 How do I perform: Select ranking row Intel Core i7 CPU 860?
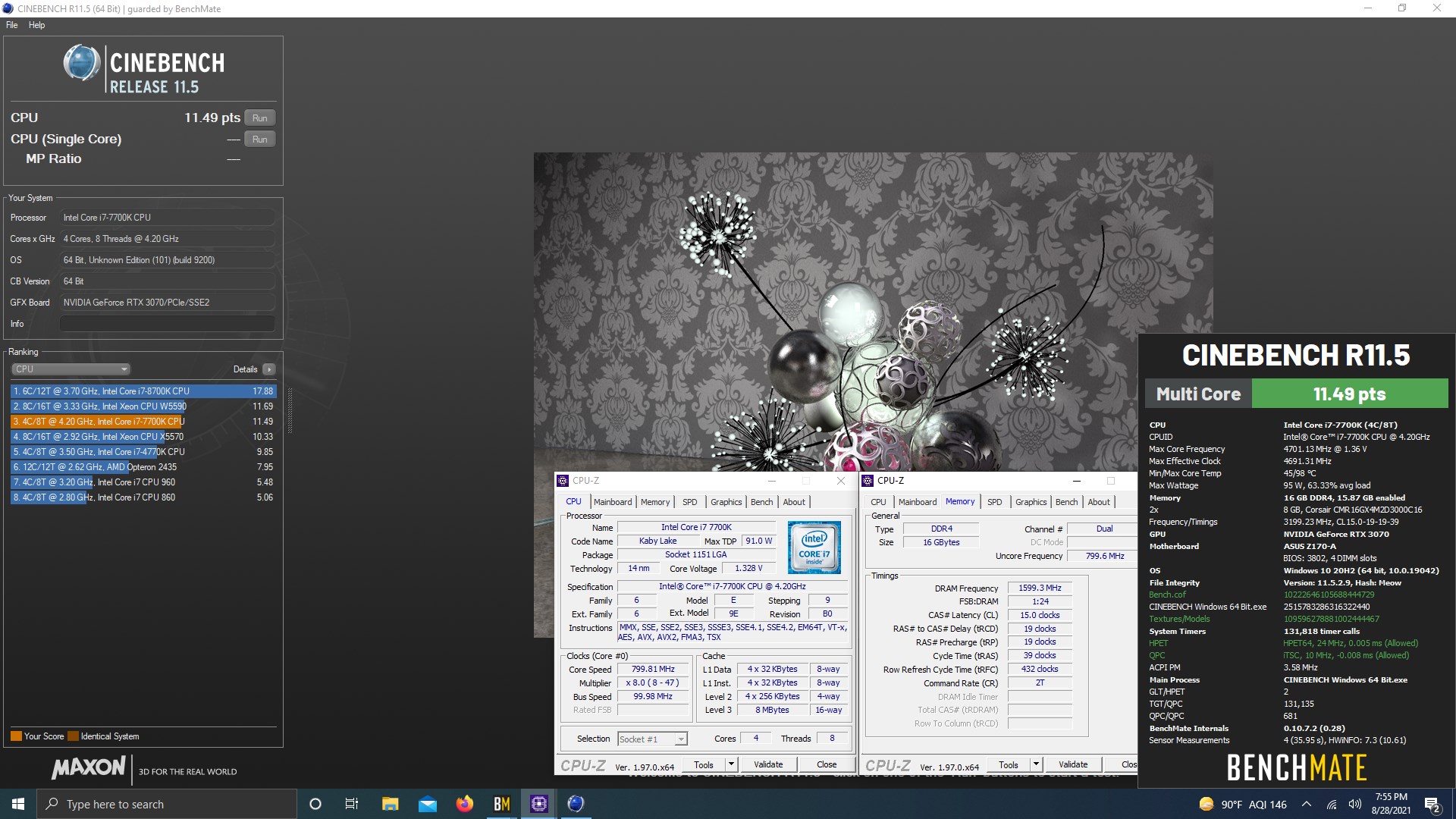pos(143,497)
